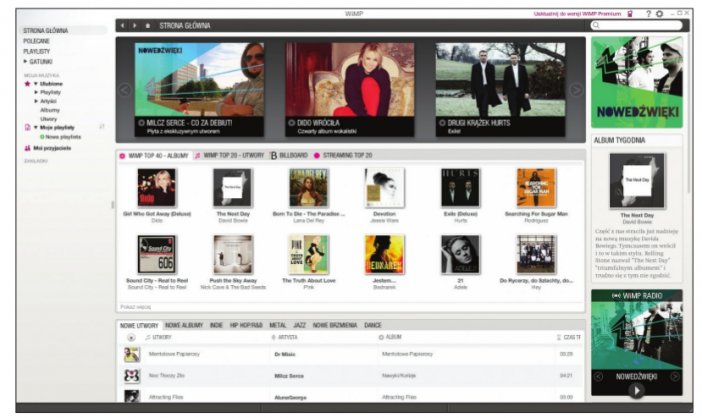Click artist Milcz Serce in track list
702x418 pixels.
tap(289, 376)
